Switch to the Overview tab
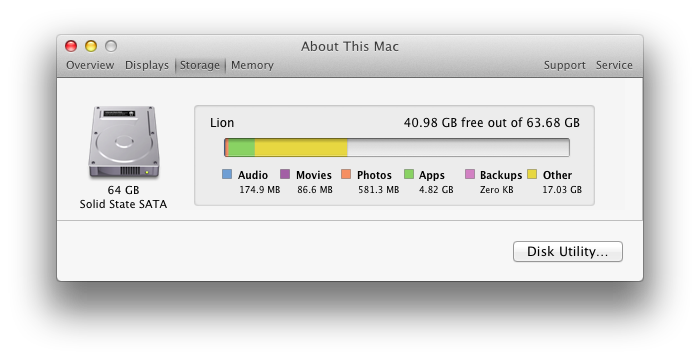The width and height of the screenshot is (700, 360). coord(90,65)
